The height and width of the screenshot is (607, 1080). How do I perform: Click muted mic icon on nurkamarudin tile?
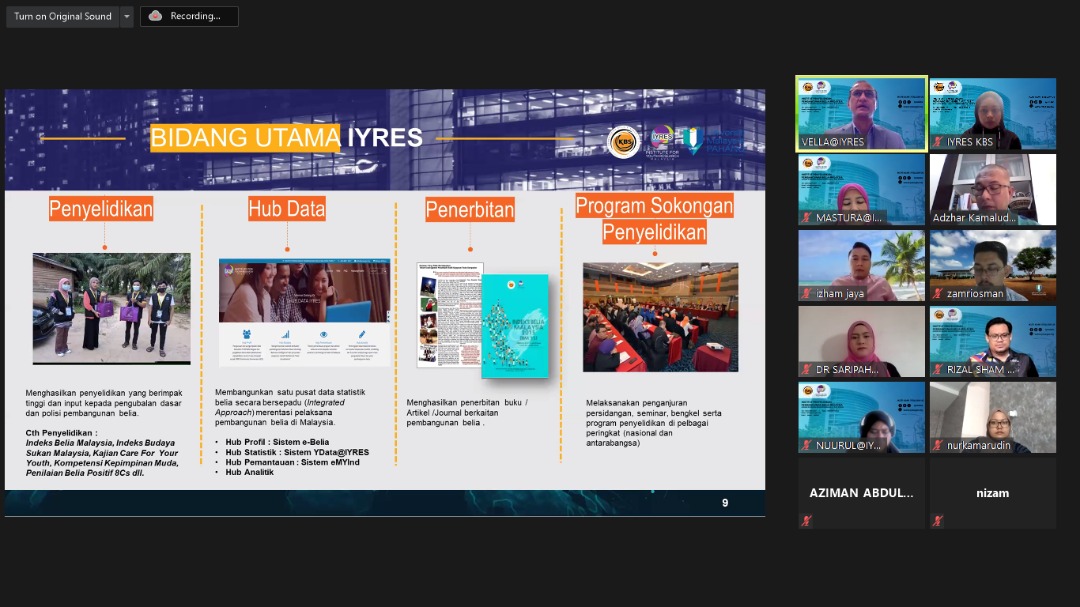(938, 446)
